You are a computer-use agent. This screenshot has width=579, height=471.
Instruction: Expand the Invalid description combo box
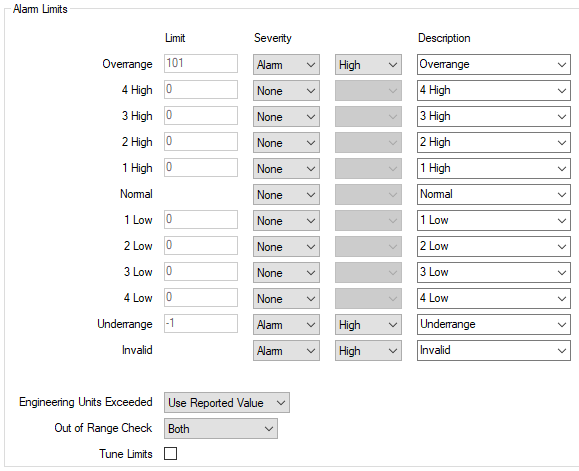pyautogui.click(x=494, y=350)
